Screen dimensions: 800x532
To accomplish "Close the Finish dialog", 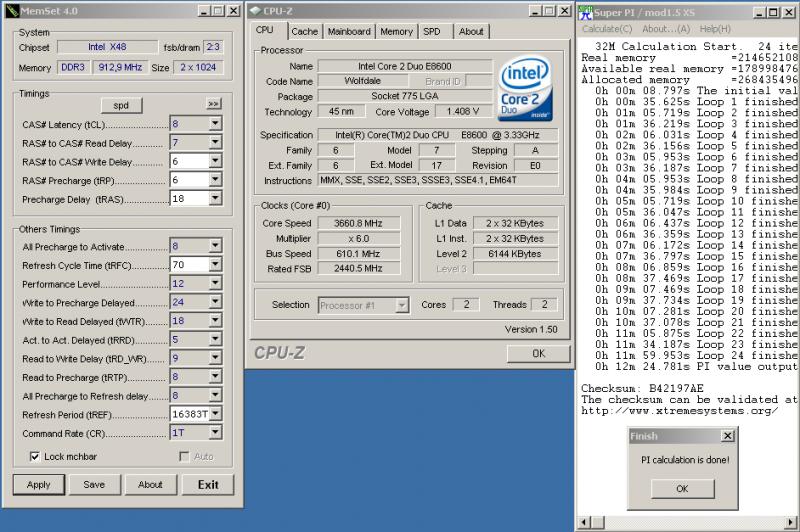I will pyautogui.click(x=728, y=436).
